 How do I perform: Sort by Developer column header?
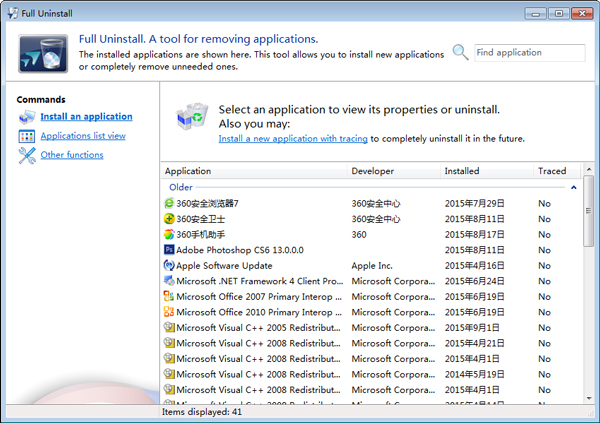[x=393, y=171]
